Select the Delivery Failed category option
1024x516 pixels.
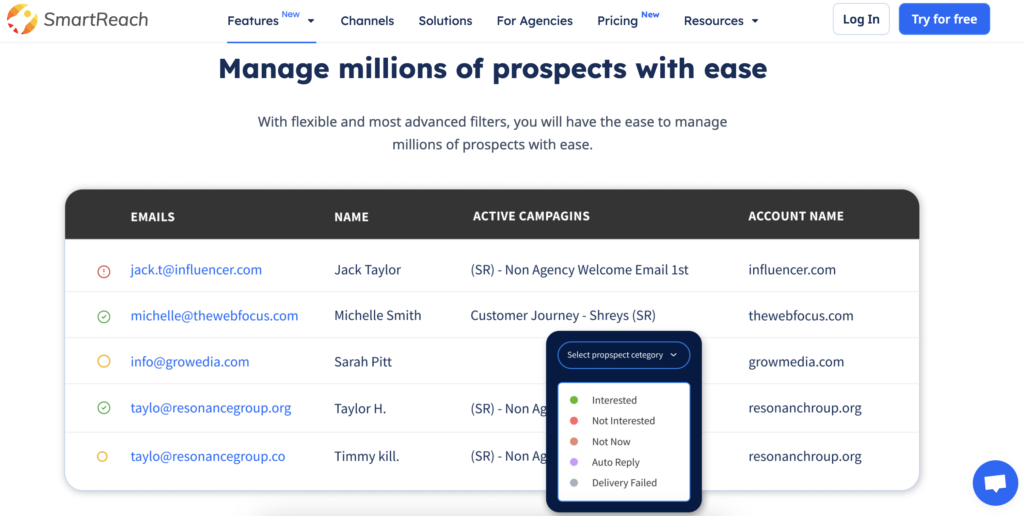tap(624, 483)
